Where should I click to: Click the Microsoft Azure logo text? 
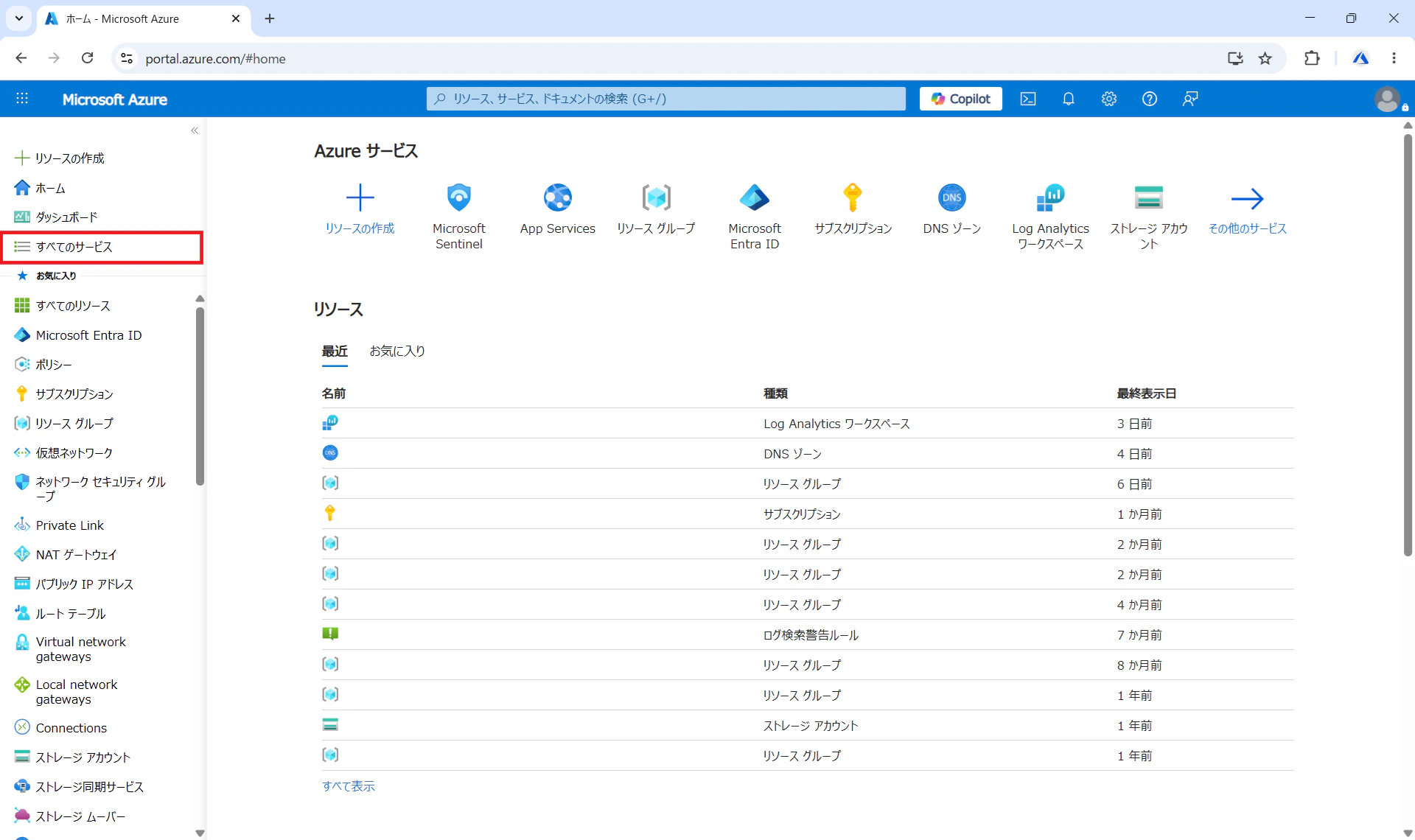pos(115,99)
